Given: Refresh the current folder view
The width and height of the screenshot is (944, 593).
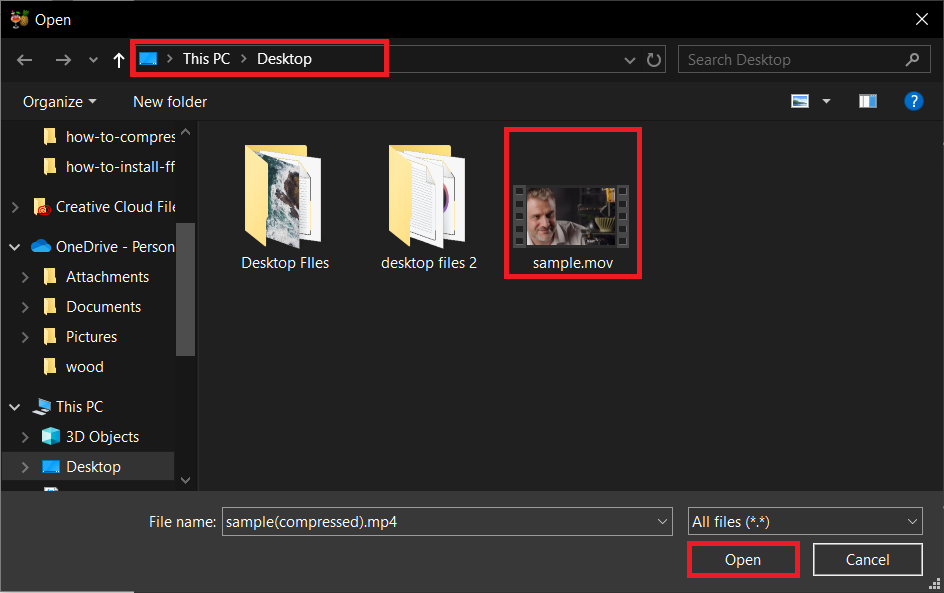Looking at the screenshot, I should pyautogui.click(x=654, y=59).
